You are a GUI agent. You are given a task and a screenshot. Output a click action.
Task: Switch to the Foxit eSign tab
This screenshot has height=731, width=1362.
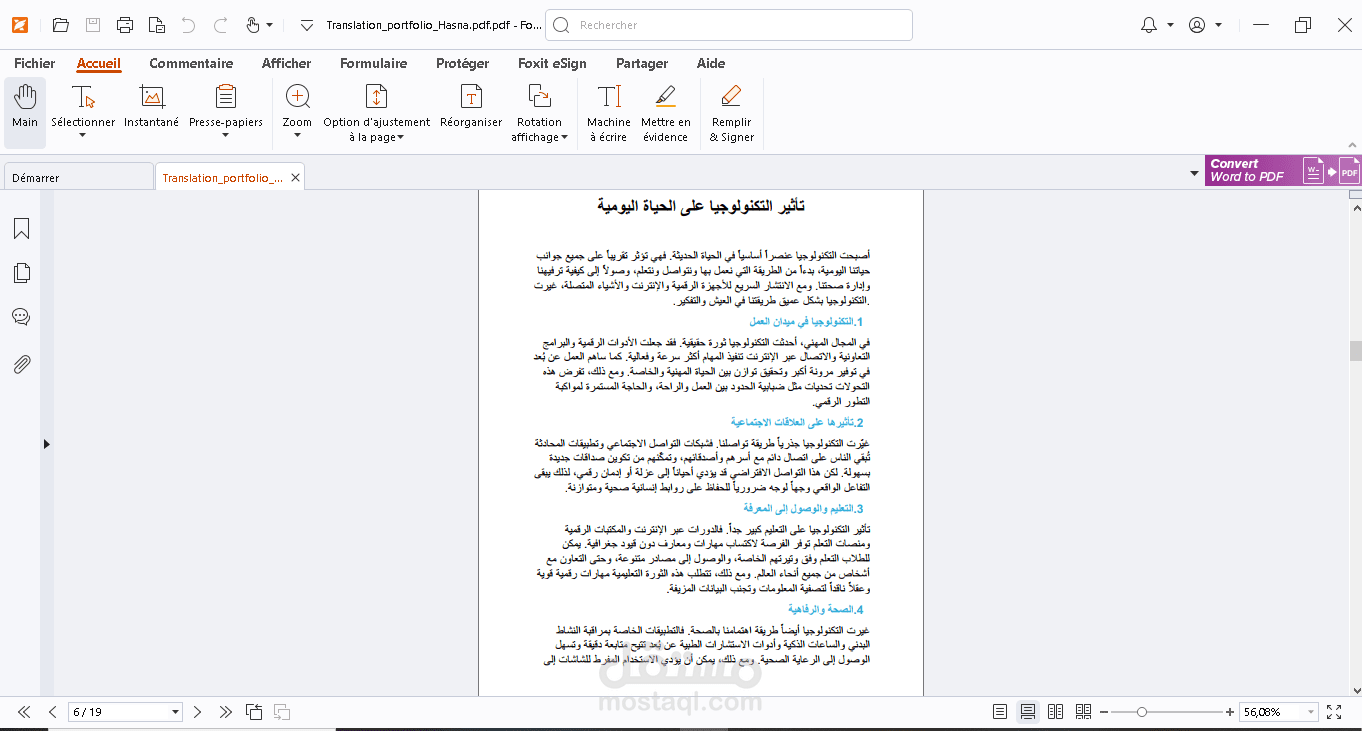[552, 63]
